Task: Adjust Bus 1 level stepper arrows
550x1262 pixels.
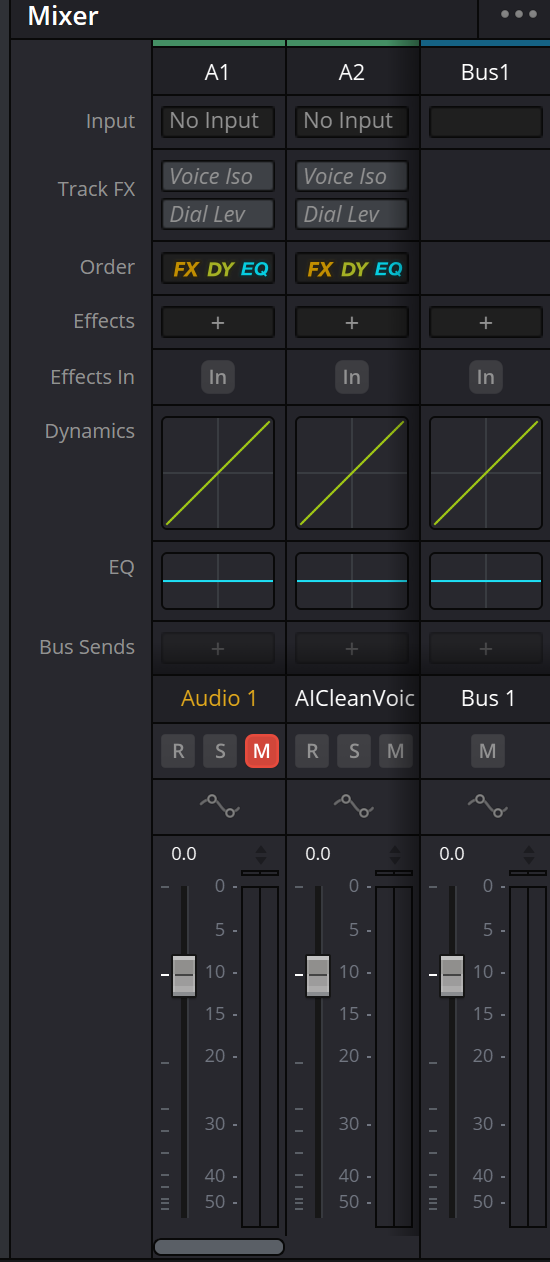Action: click(529, 854)
